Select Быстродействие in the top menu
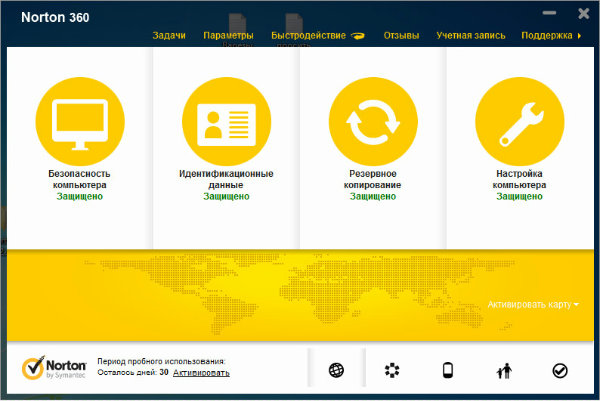Viewport: 600px width, 401px height. pyautogui.click(x=301, y=36)
